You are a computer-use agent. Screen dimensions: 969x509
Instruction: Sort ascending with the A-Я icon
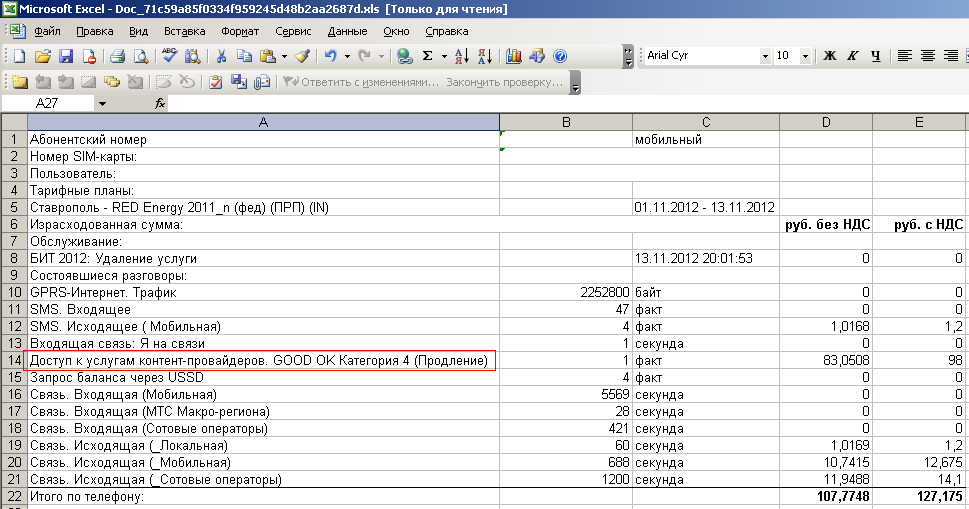point(462,56)
